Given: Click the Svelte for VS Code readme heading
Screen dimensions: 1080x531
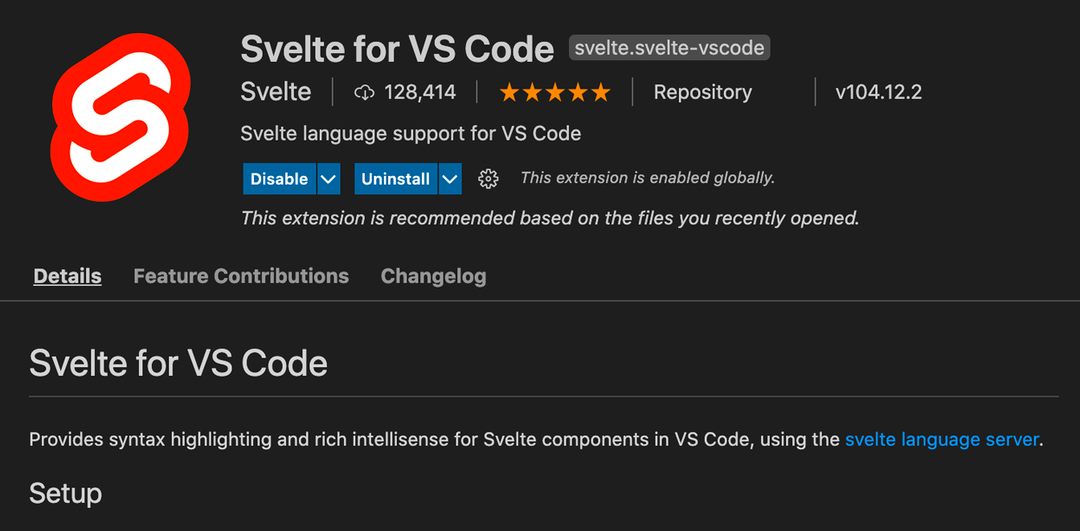Looking at the screenshot, I should tap(178, 364).
